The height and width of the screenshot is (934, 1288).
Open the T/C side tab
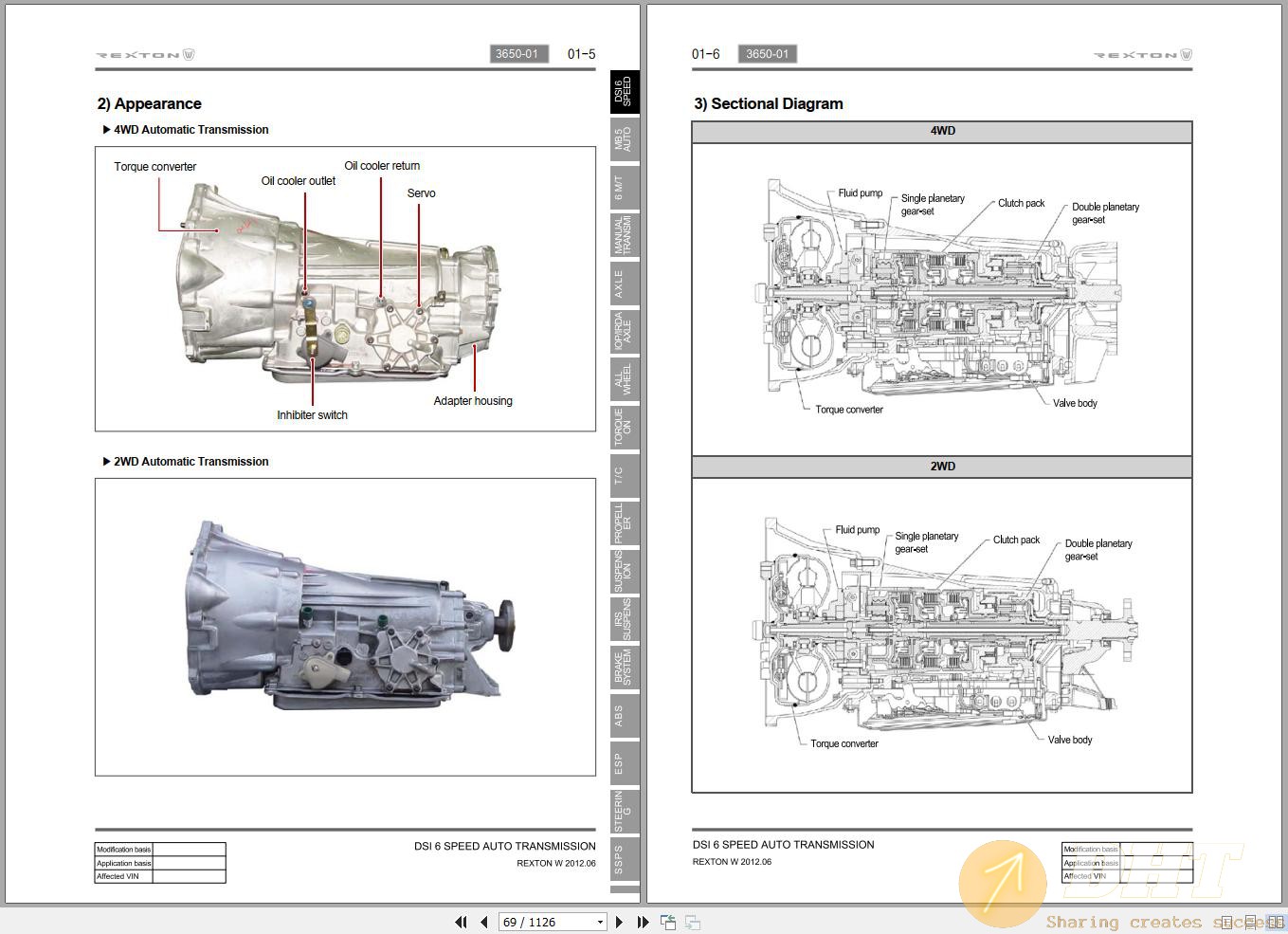(x=625, y=476)
